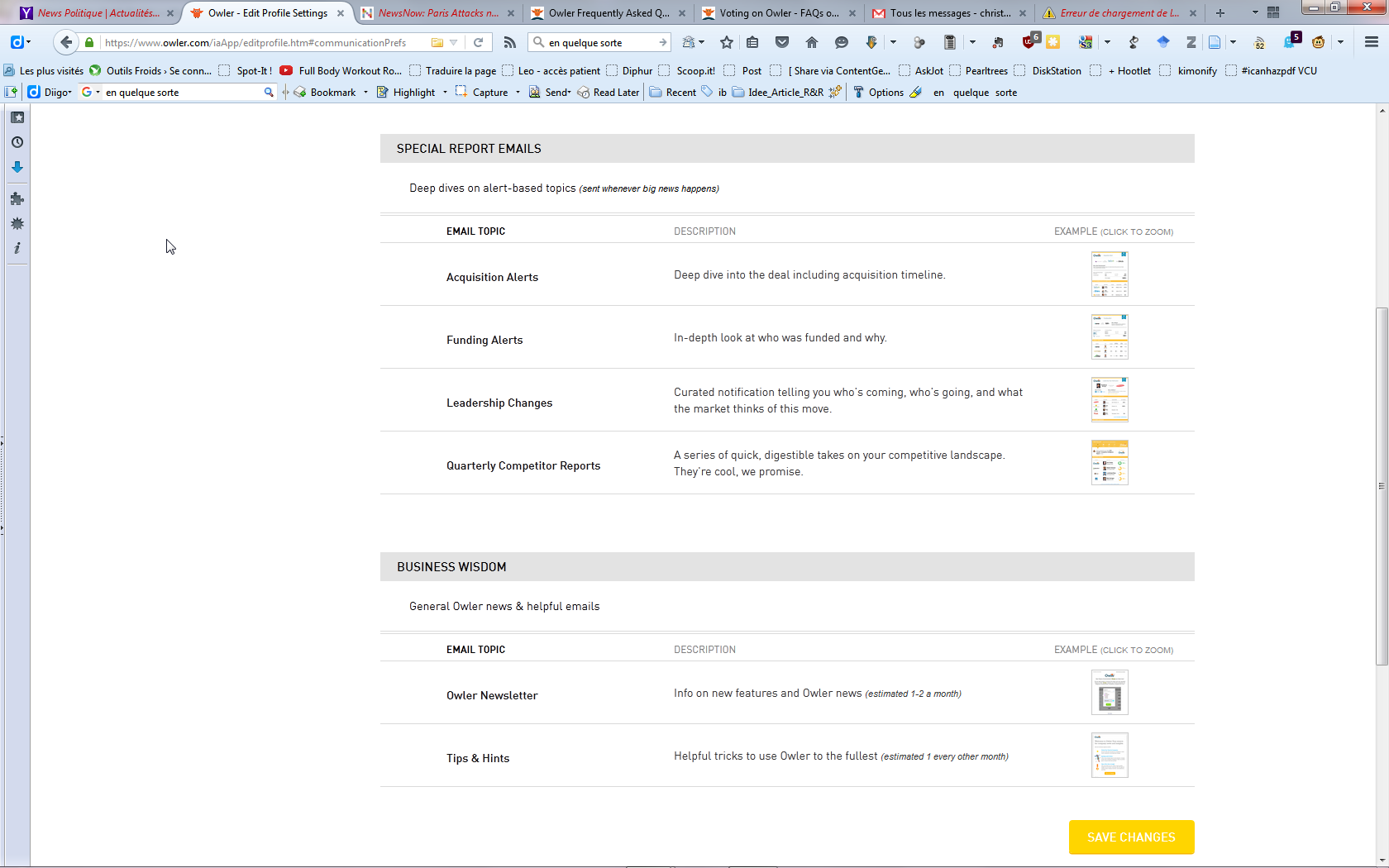Open the list all tabs arrow
This screenshot has height=868, width=1389.
[1255, 13]
